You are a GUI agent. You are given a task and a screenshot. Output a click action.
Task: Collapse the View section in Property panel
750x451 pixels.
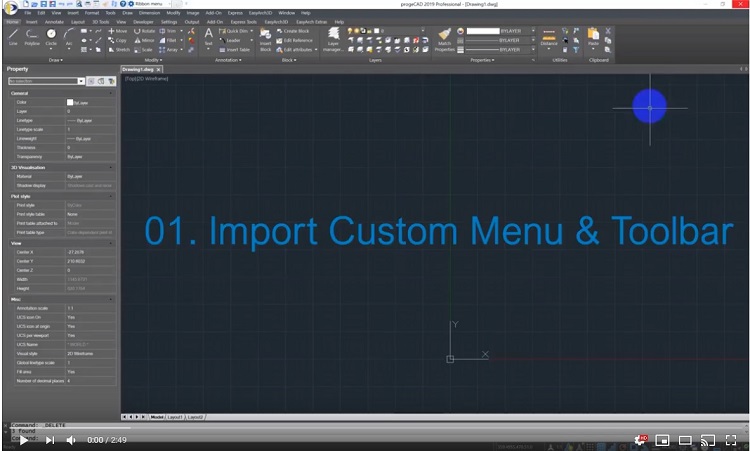110,243
